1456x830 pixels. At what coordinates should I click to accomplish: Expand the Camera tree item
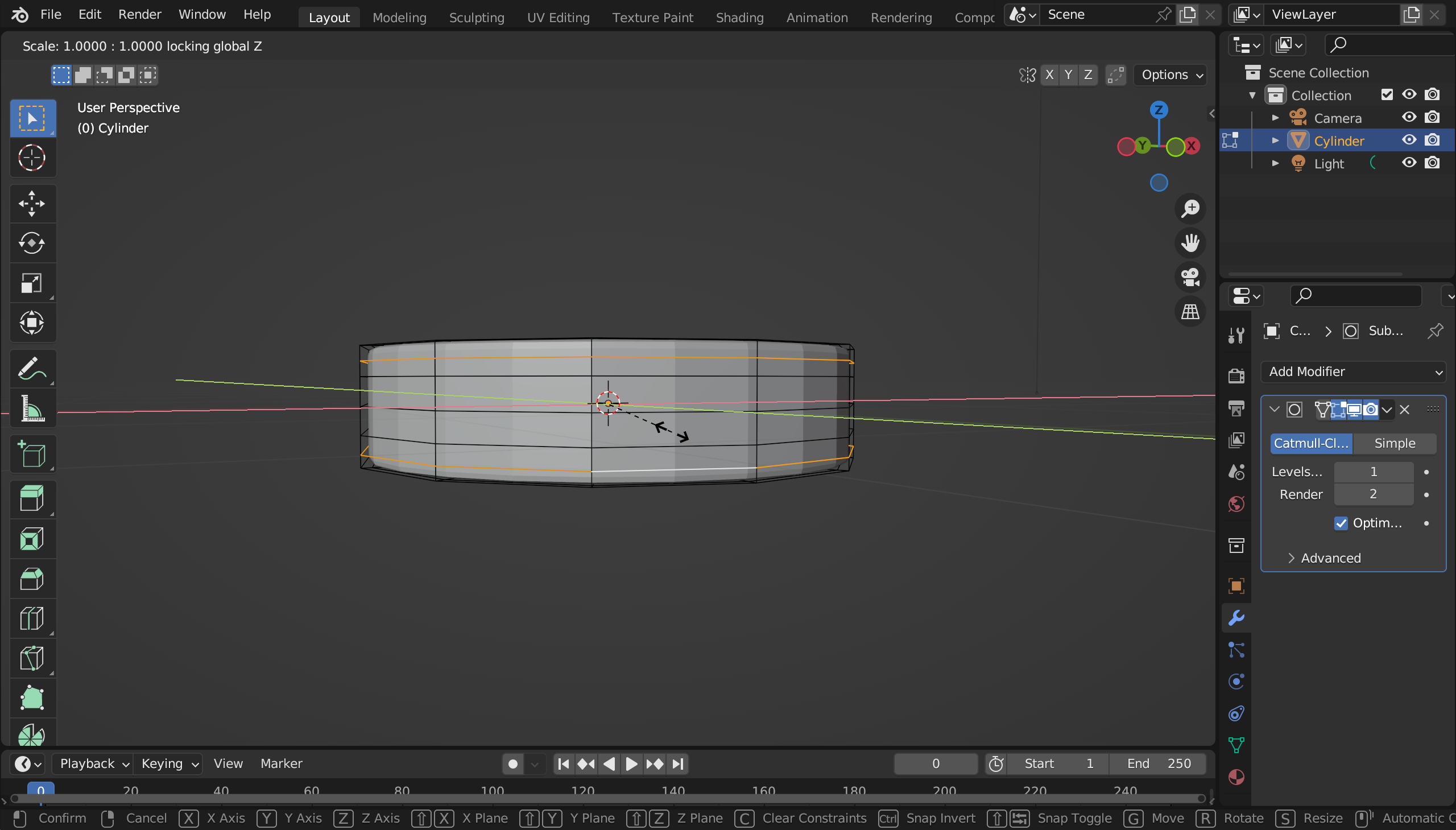click(x=1276, y=117)
